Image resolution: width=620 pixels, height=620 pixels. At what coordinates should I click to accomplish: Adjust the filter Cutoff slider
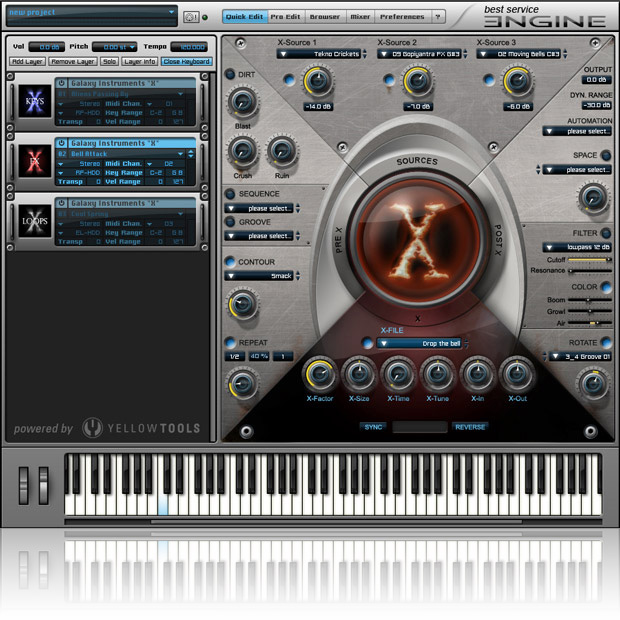pos(589,260)
